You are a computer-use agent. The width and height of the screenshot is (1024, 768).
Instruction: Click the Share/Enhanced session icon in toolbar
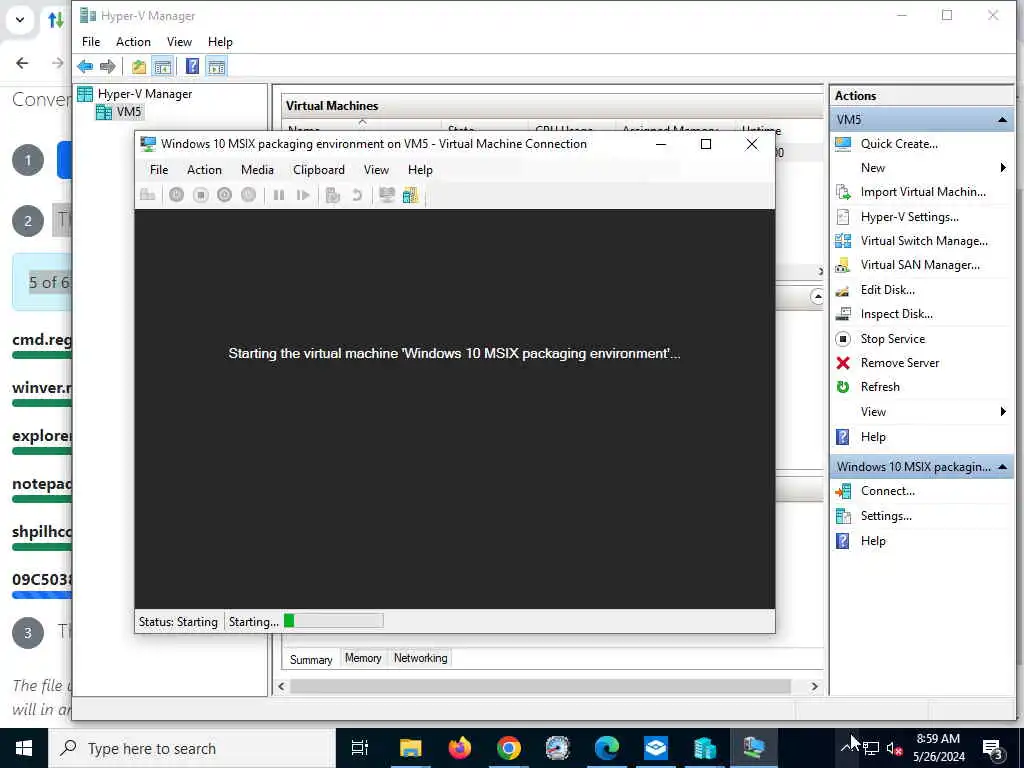click(410, 195)
